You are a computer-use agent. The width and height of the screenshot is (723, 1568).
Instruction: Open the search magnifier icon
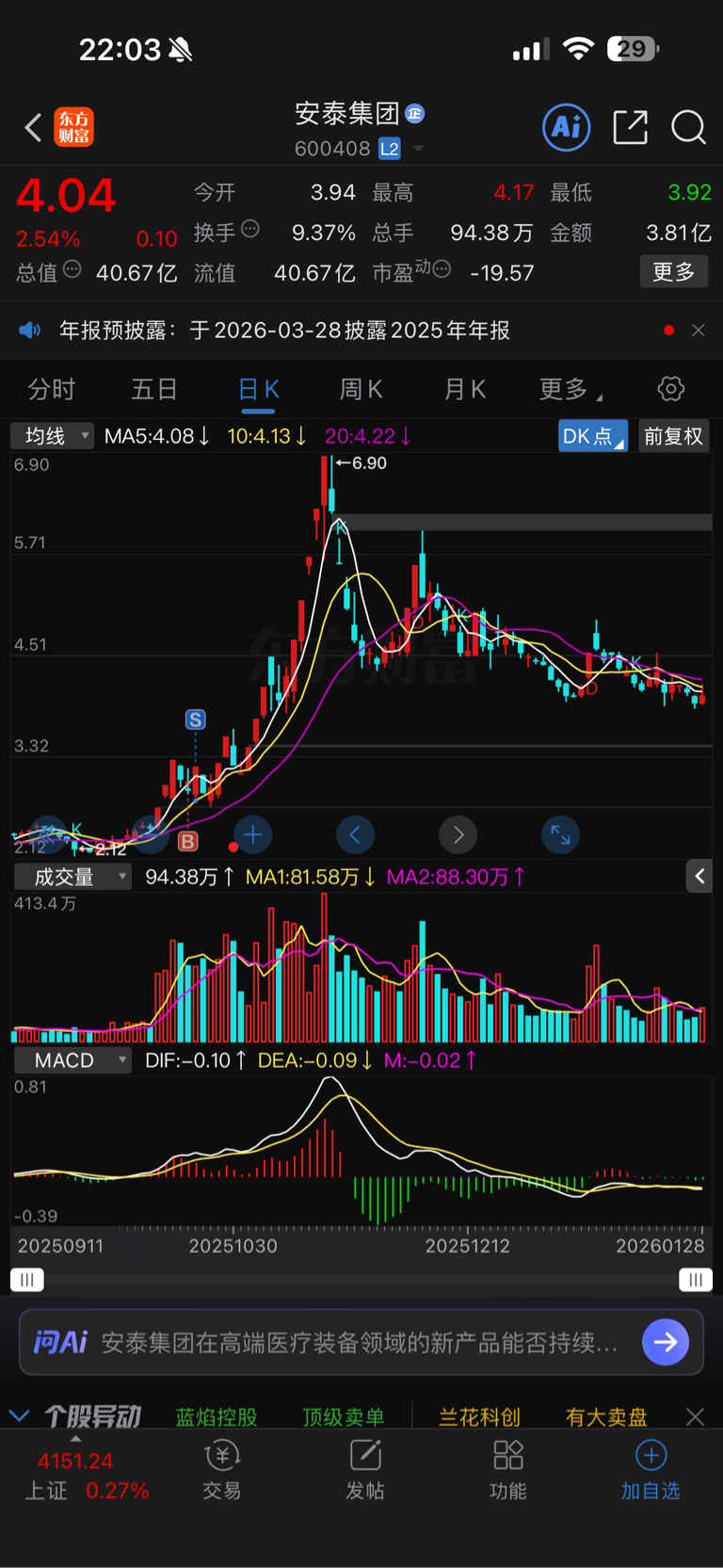688,127
